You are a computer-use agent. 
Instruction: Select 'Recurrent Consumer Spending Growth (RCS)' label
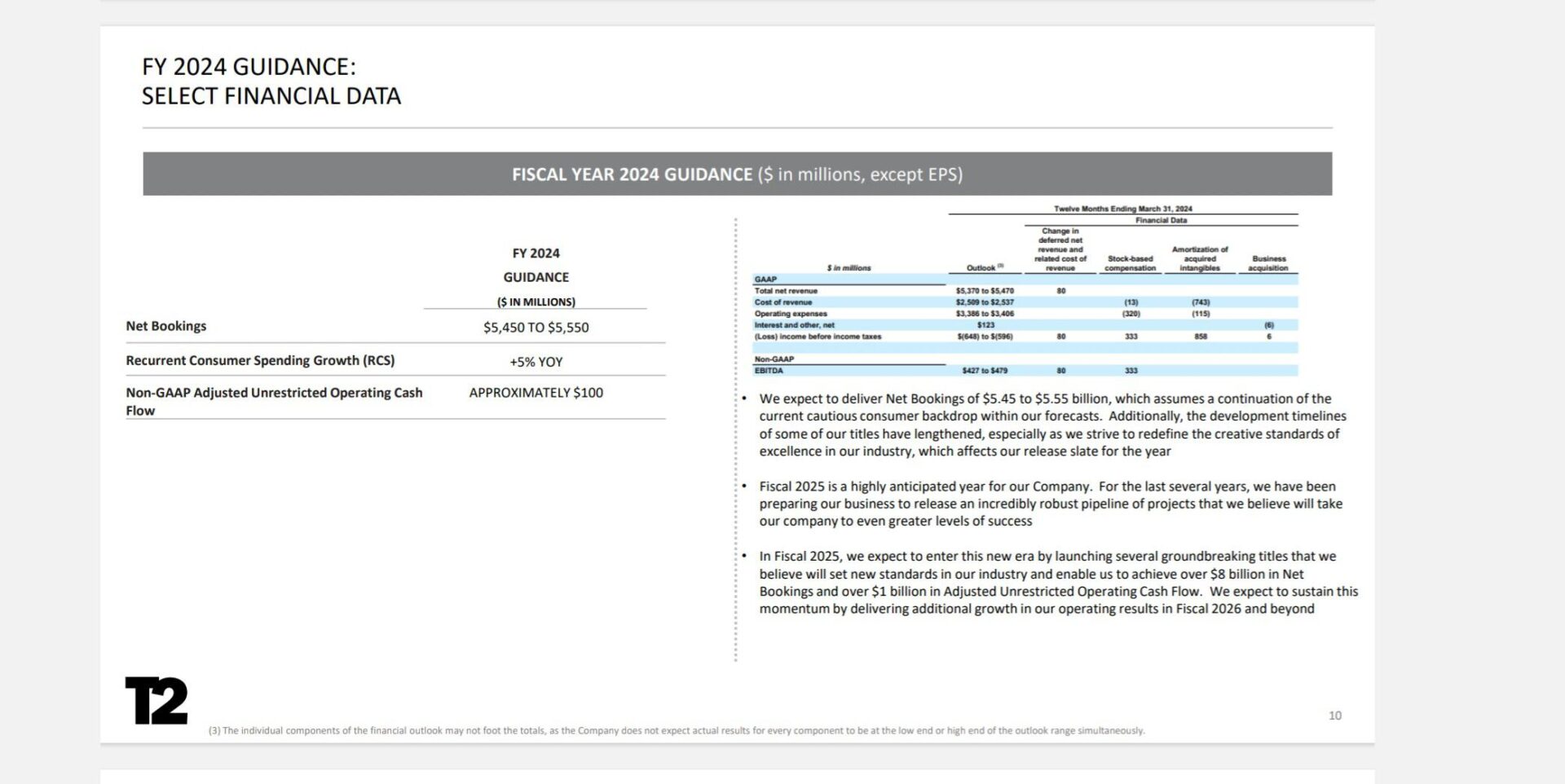click(260, 360)
